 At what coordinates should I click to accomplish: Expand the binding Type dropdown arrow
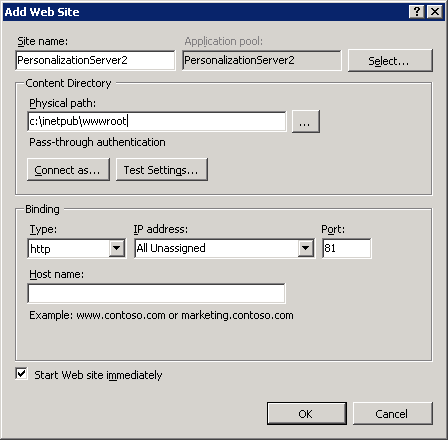[x=117, y=248]
